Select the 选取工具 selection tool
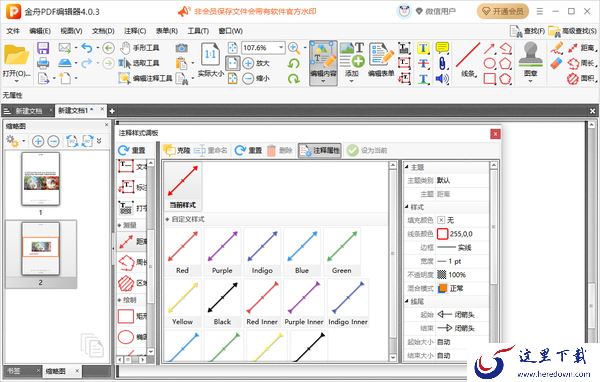 pos(139,63)
